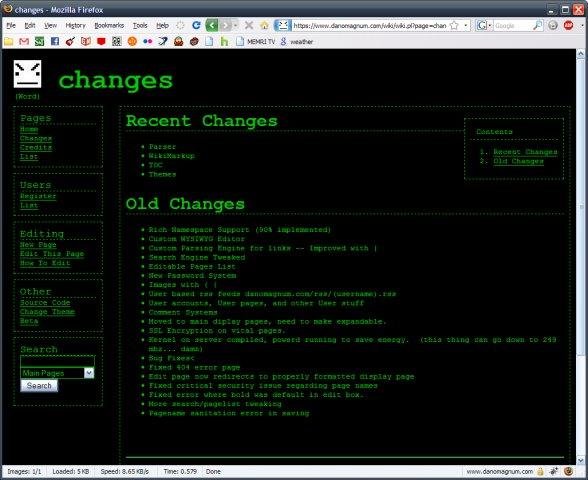Open the Help menu

162,26
